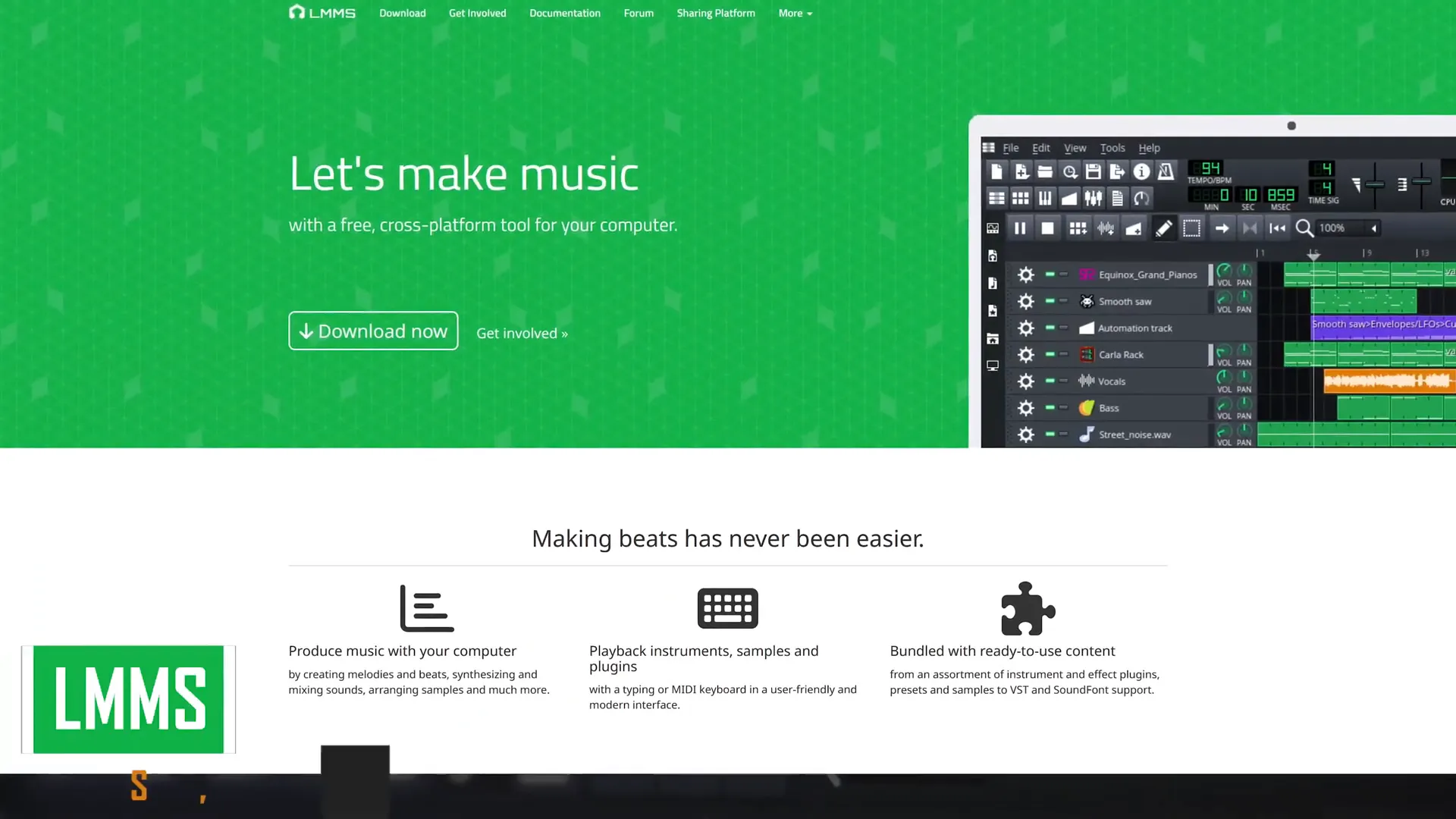Viewport: 1456px width, 819px height.
Task: Click the LMMS logo in the navigation bar
Action: 322,13
